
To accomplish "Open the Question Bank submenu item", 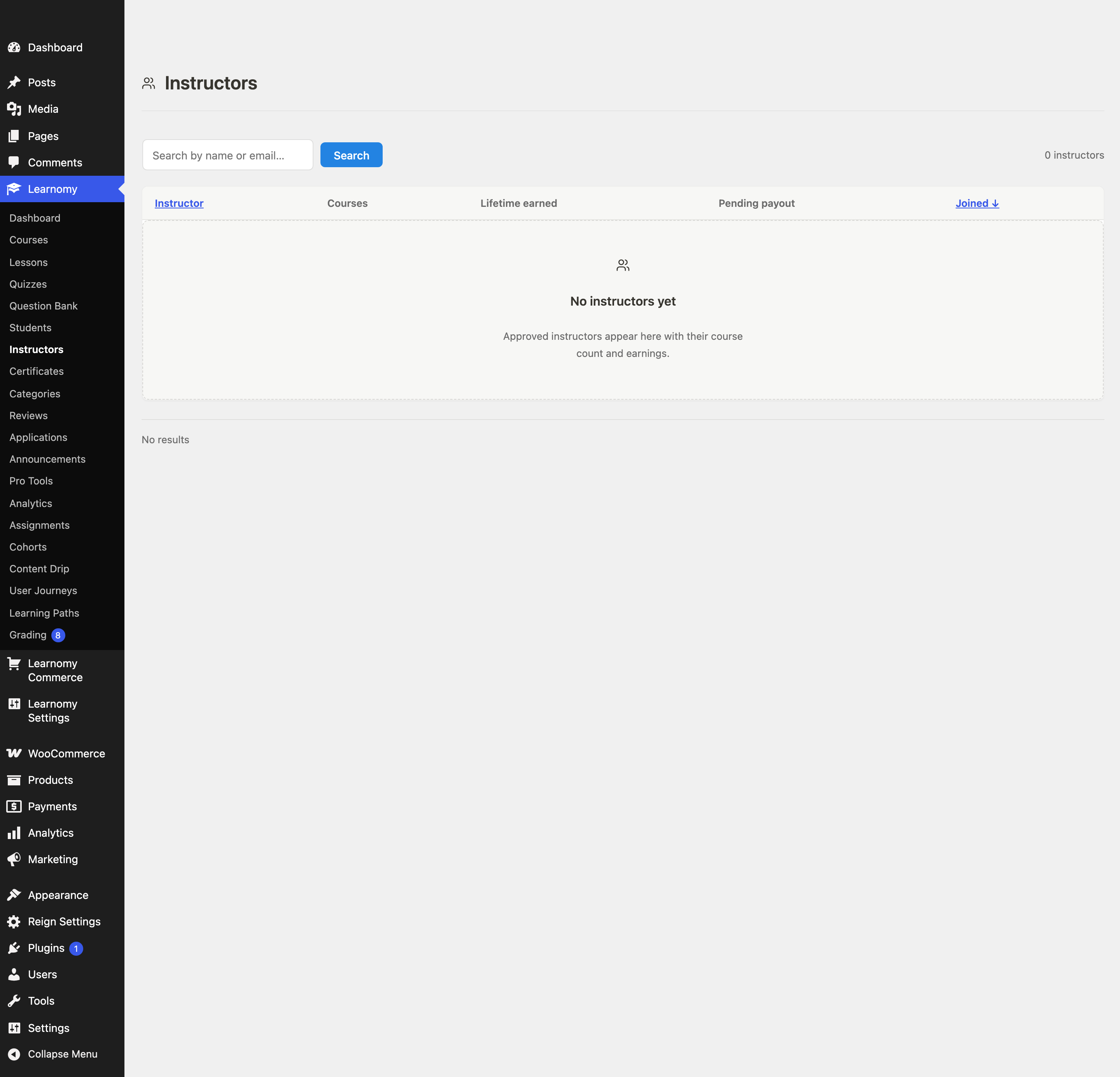I will [x=44, y=306].
